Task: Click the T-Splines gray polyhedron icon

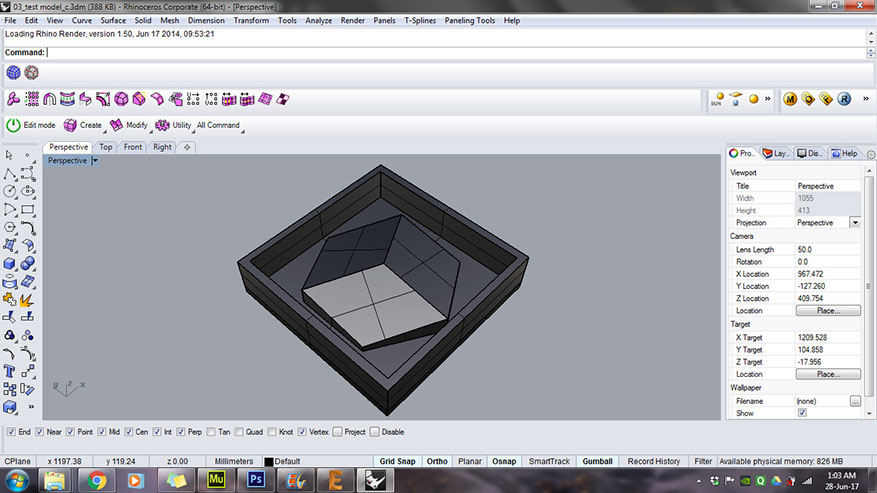Action: tap(32, 73)
